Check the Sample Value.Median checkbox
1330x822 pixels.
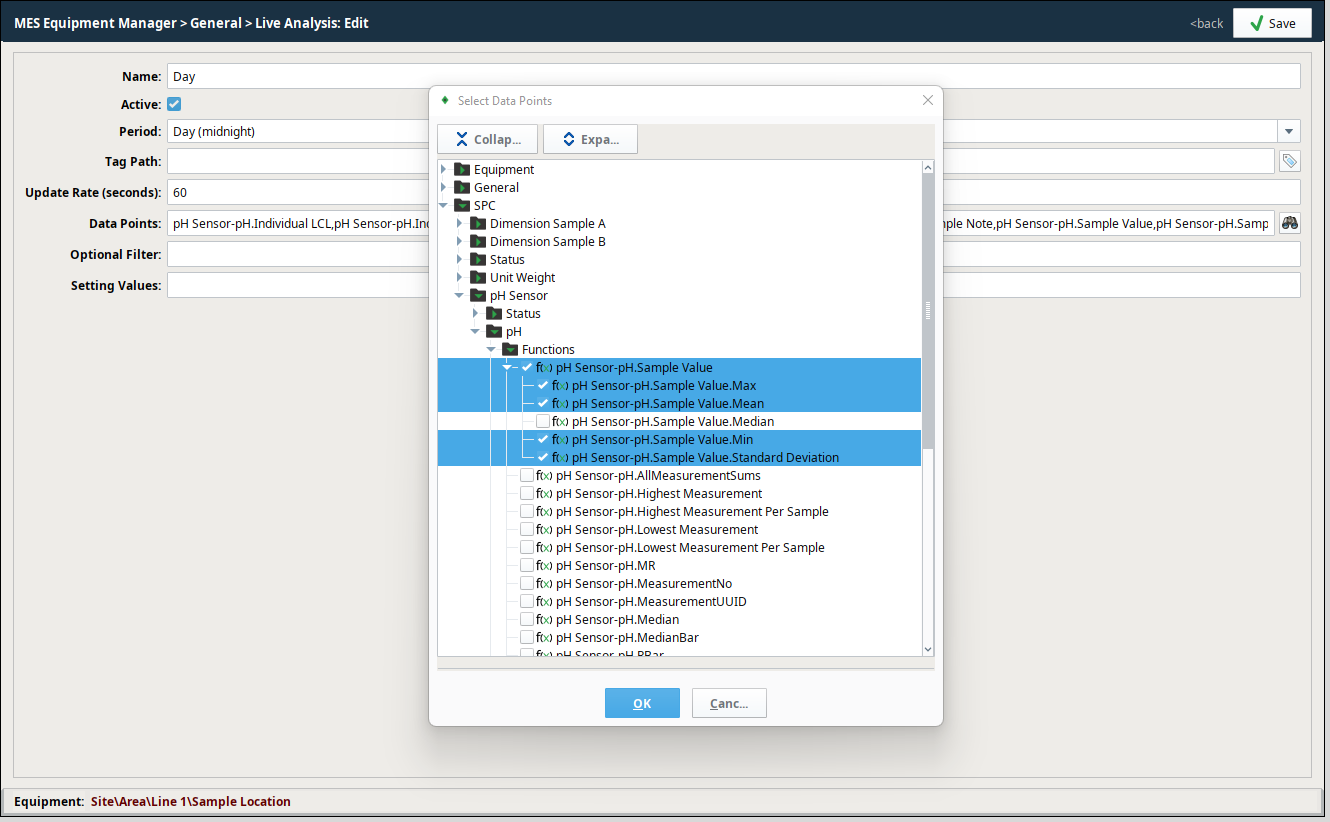pyautogui.click(x=543, y=421)
